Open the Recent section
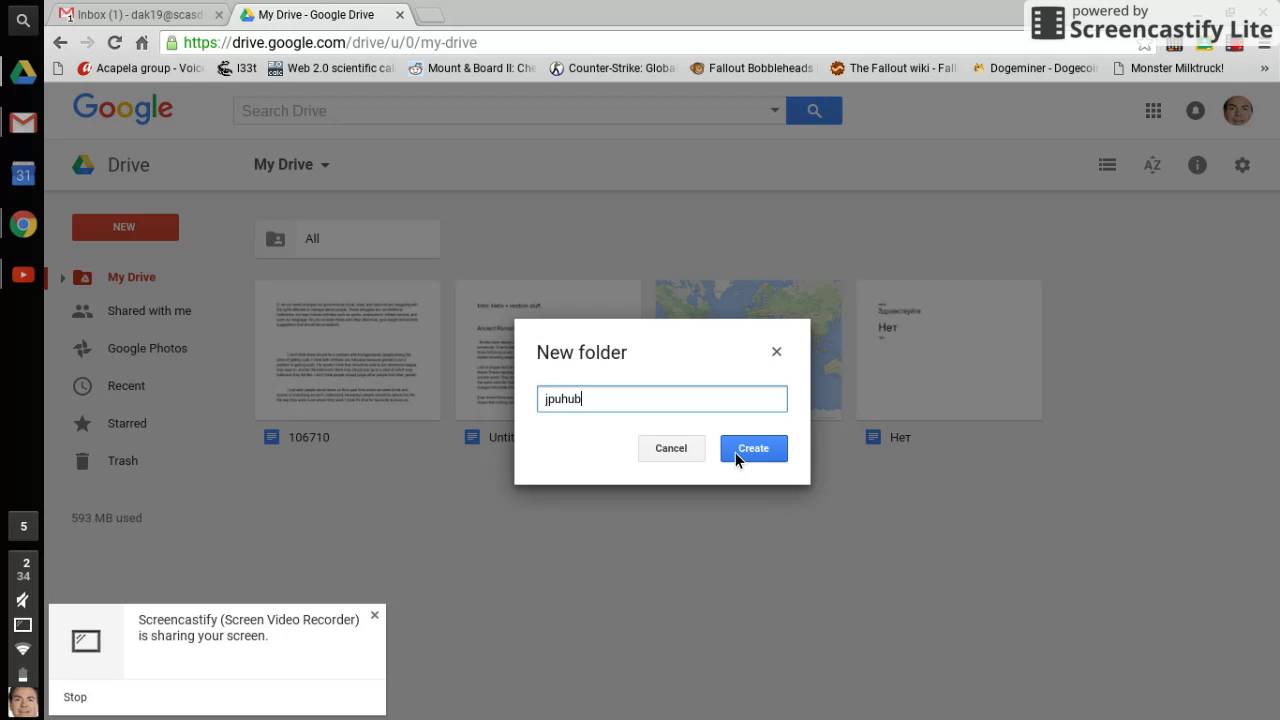This screenshot has height=720, width=1280. [x=126, y=386]
